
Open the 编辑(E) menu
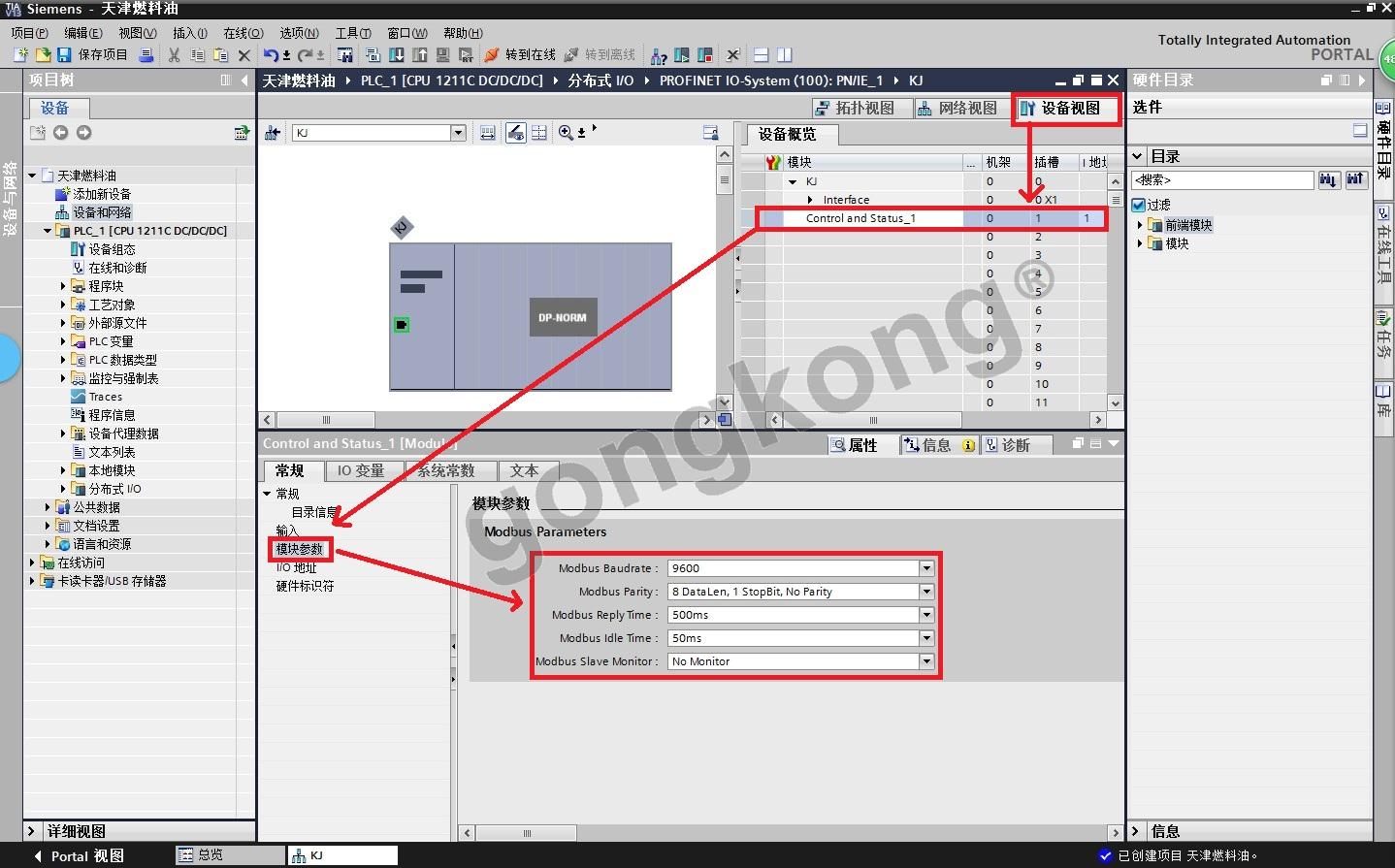click(x=83, y=33)
